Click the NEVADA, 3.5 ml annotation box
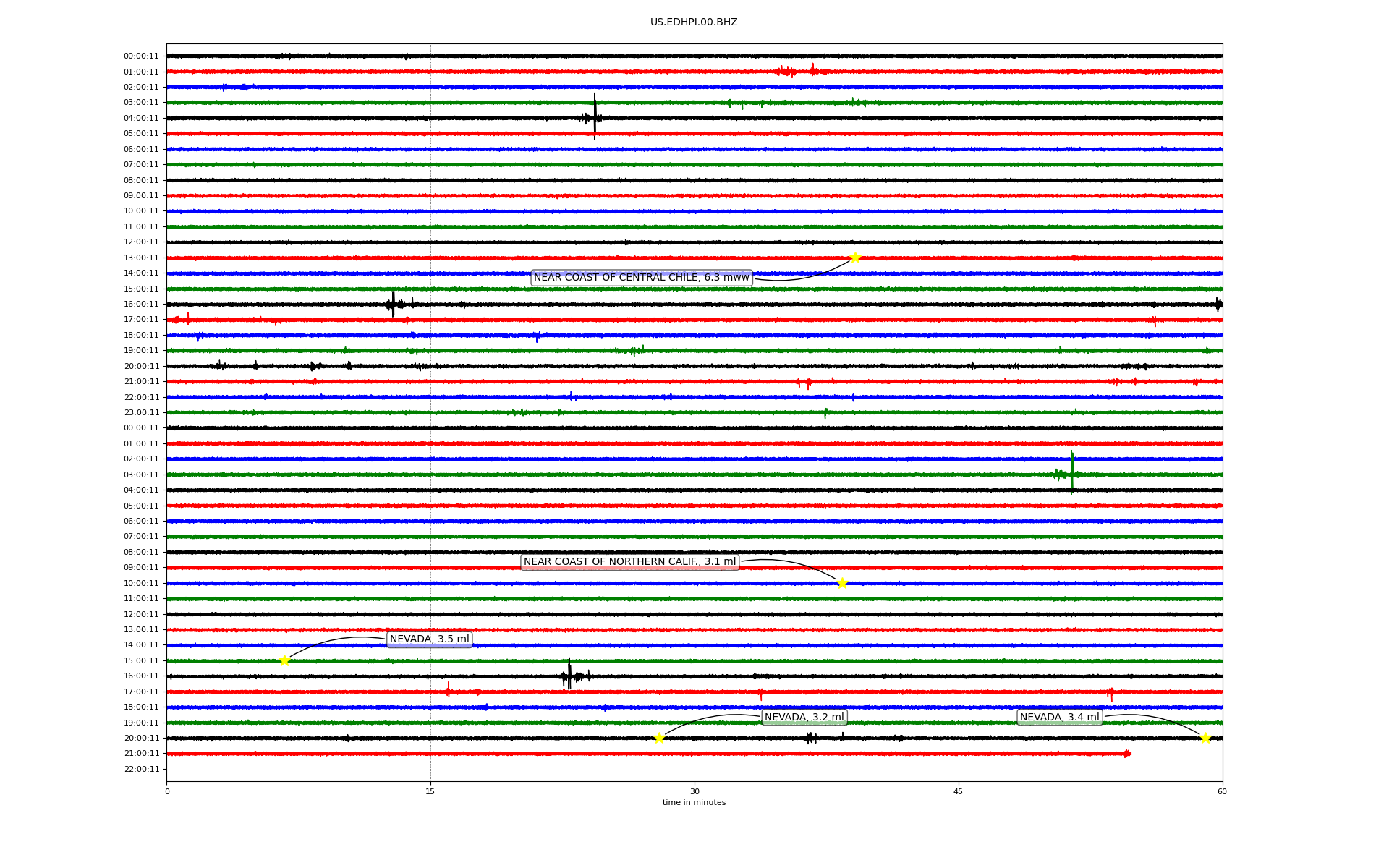 tap(429, 639)
